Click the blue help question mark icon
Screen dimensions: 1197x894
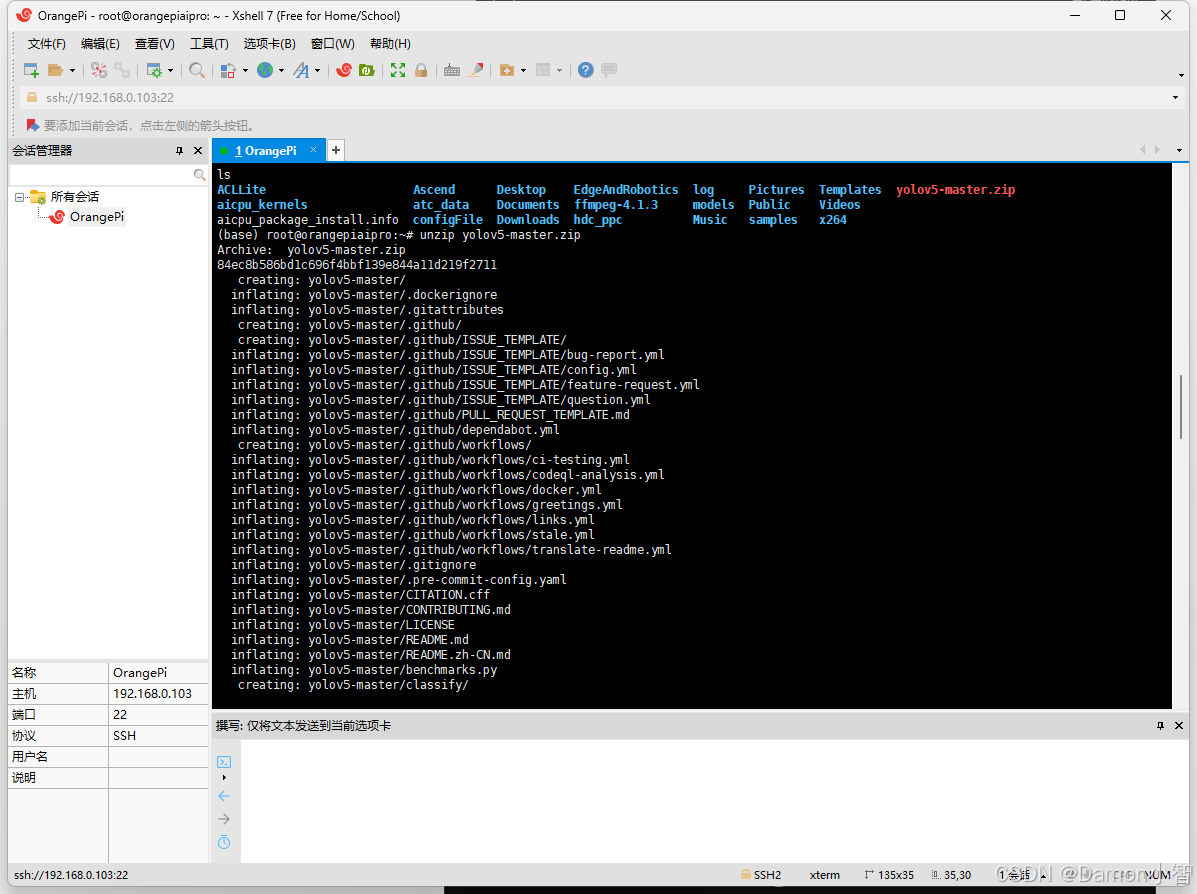click(586, 70)
